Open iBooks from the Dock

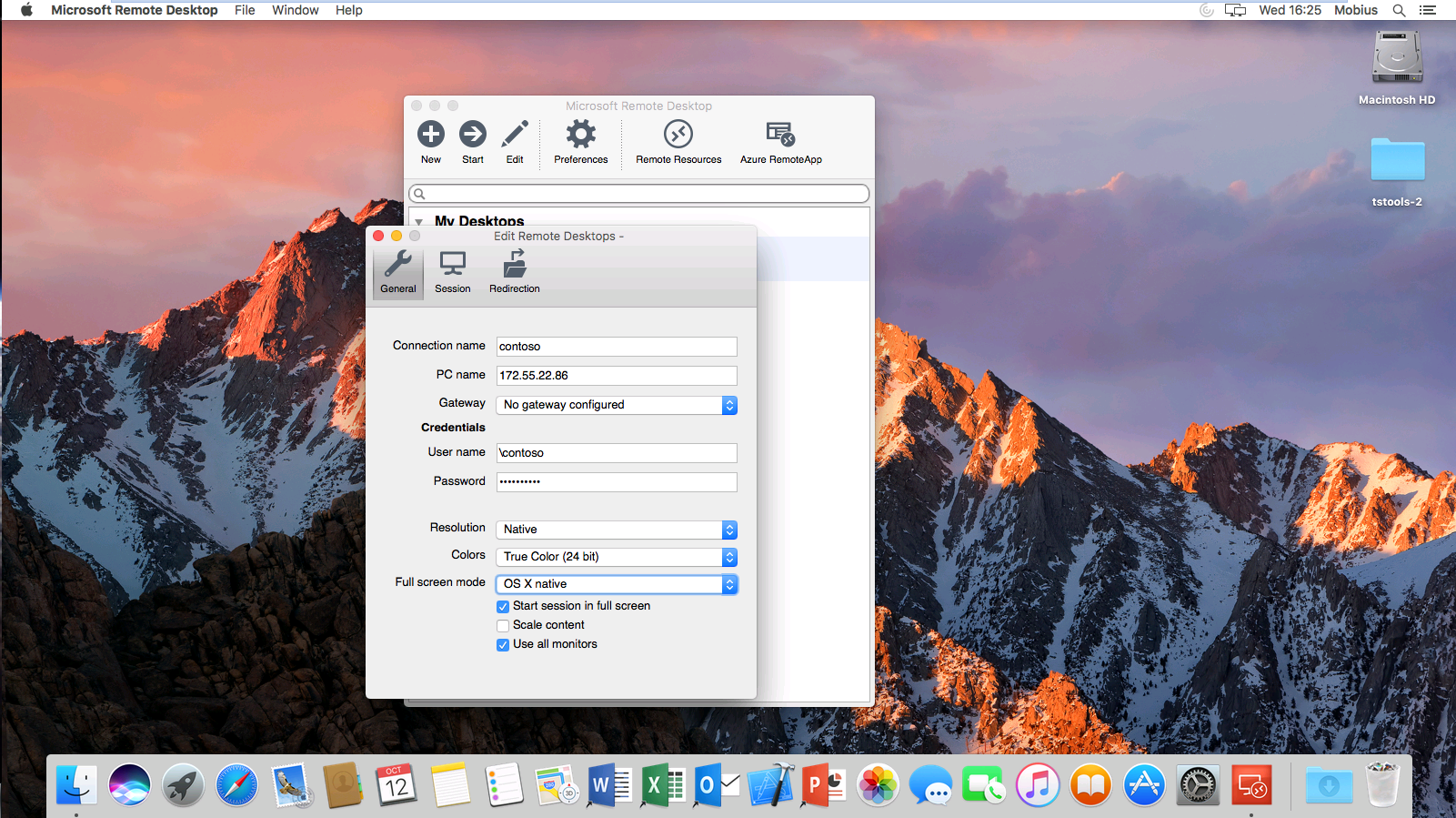click(x=1090, y=784)
